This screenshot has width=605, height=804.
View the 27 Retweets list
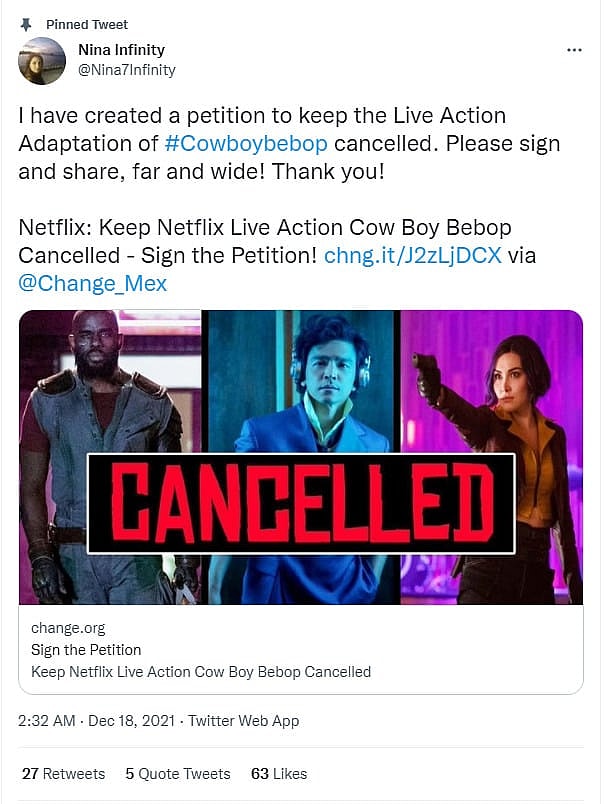pyautogui.click(x=63, y=773)
